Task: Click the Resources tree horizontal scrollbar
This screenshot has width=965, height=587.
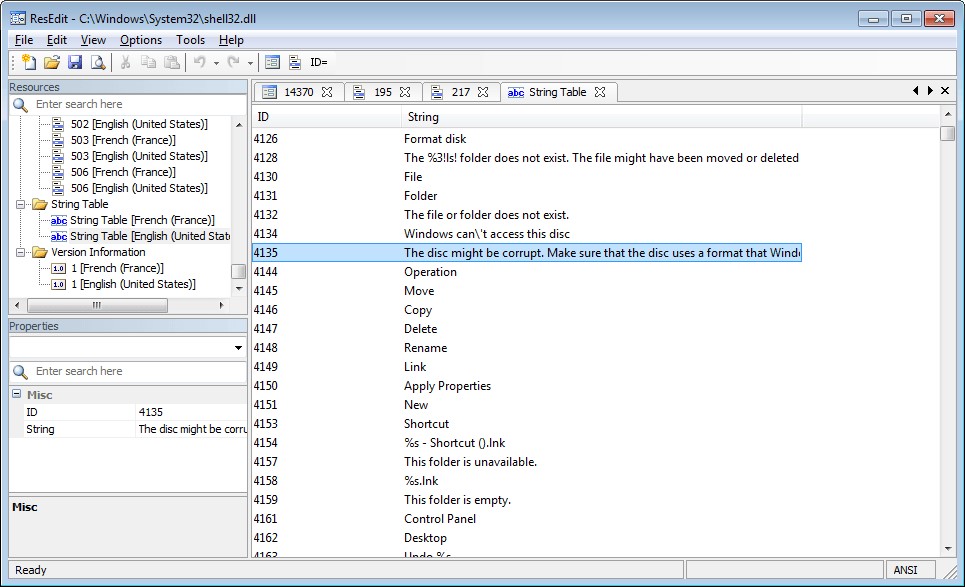Action: (96, 306)
